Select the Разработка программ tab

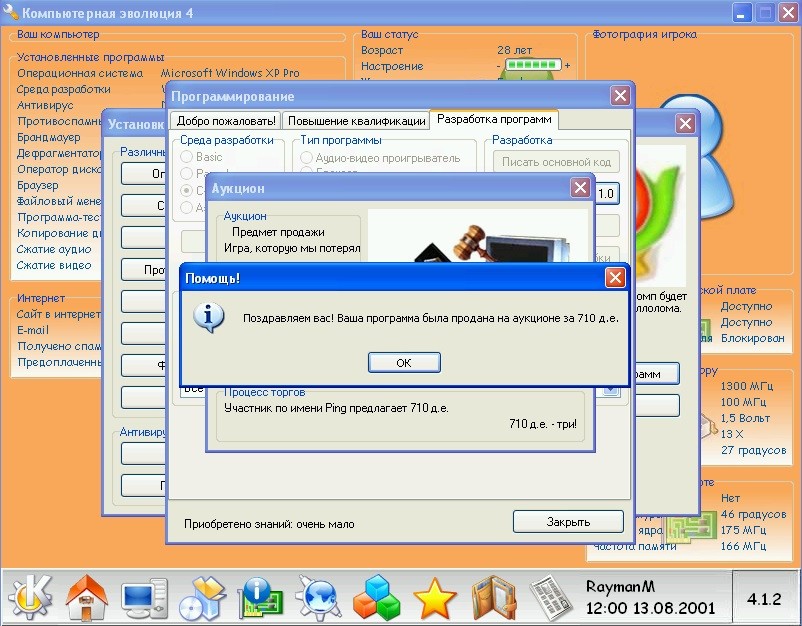pyautogui.click(x=494, y=120)
